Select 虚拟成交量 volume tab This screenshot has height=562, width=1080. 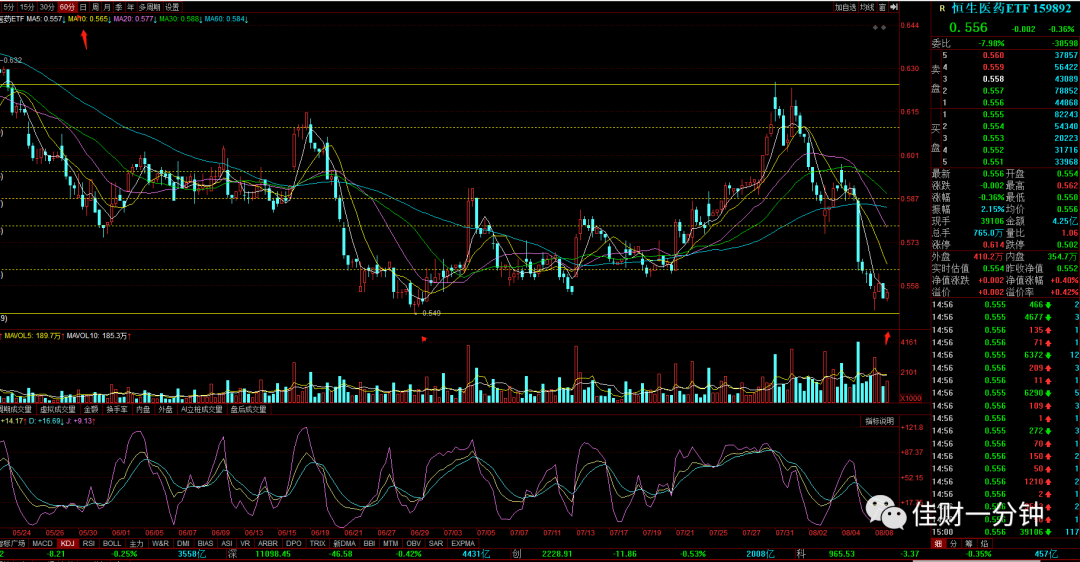pyautogui.click(x=58, y=409)
